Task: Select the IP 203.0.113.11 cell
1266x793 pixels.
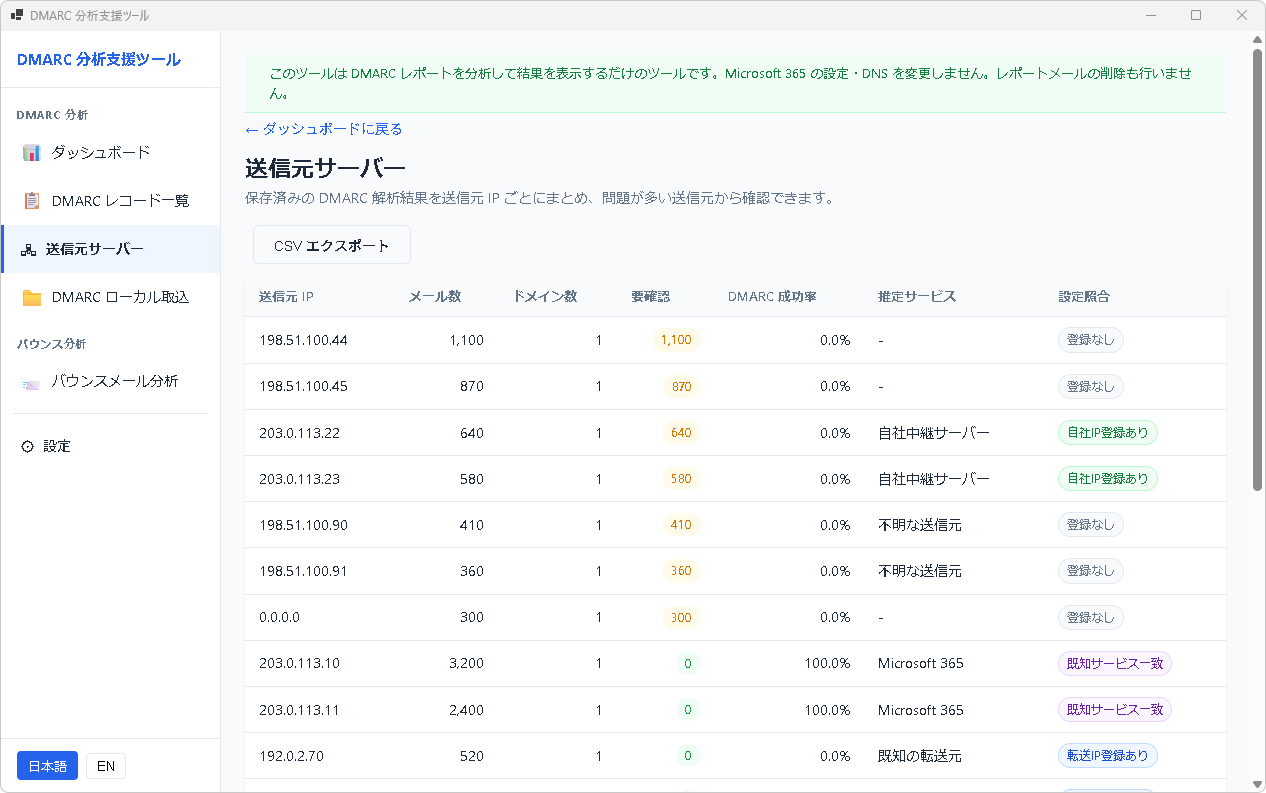Action: 299,710
